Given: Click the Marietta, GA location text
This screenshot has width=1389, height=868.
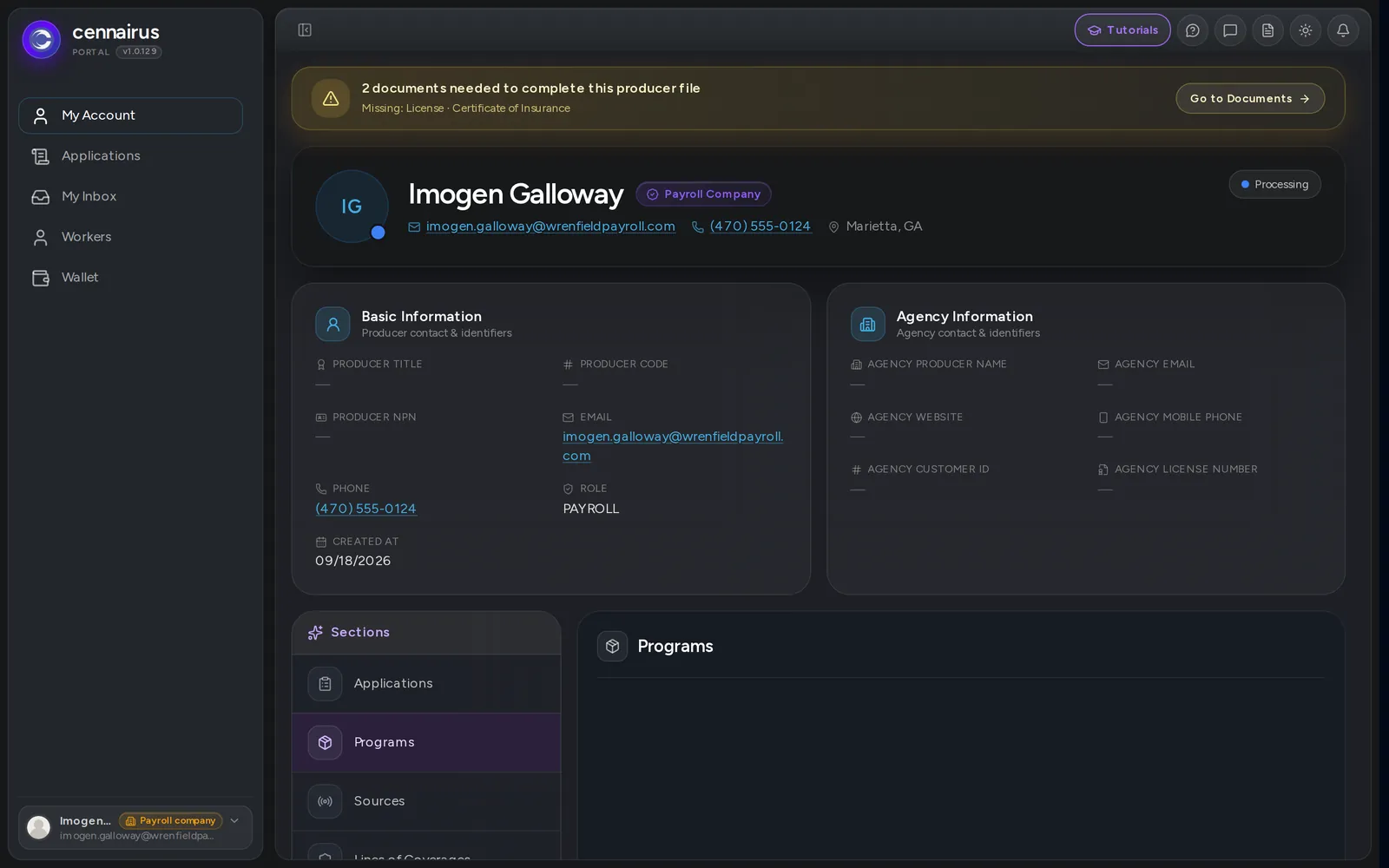Looking at the screenshot, I should point(884,227).
